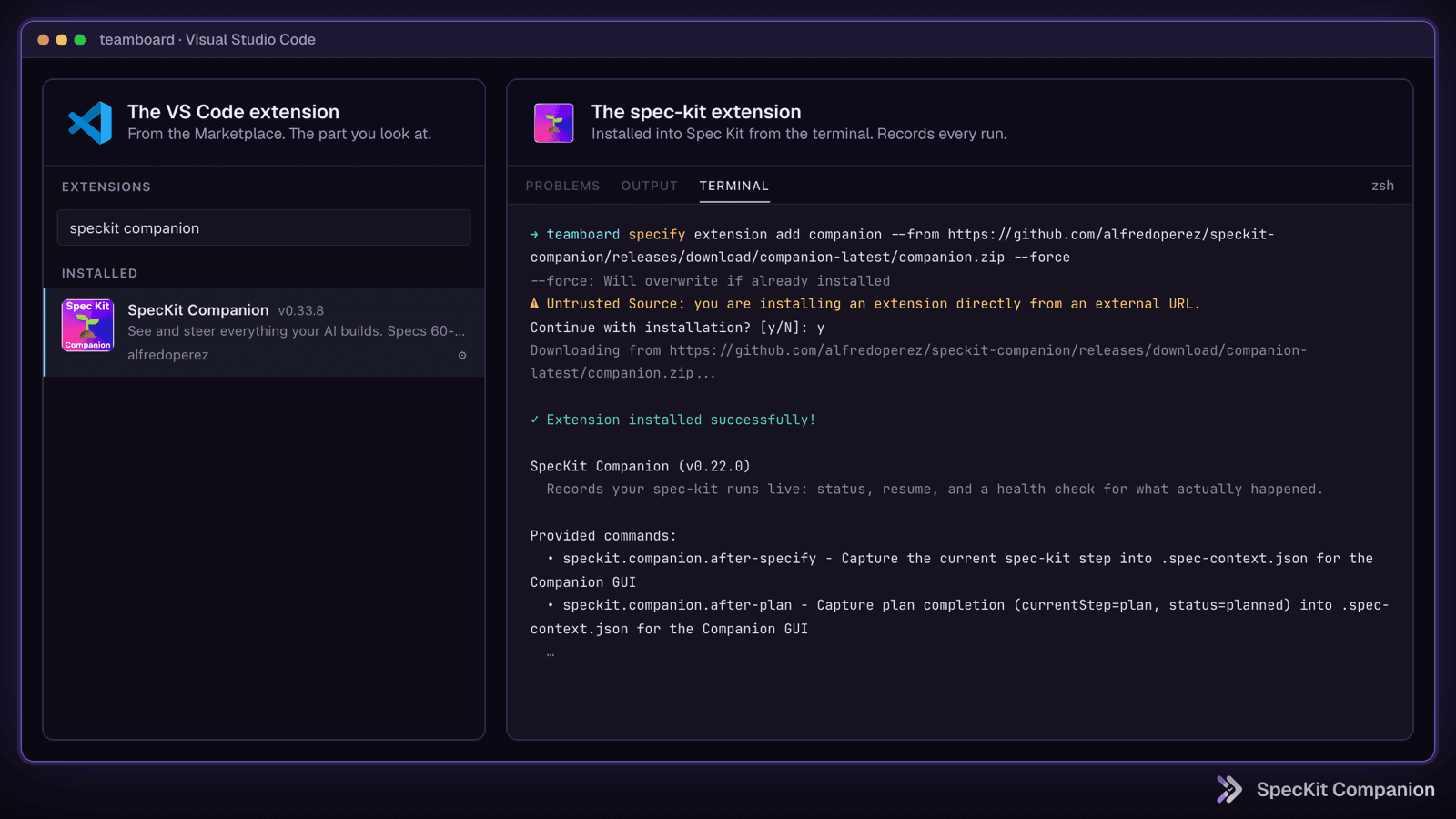The image size is (1456, 819).
Task: Click the green checkmark before Extension installed
Action: 534,420
